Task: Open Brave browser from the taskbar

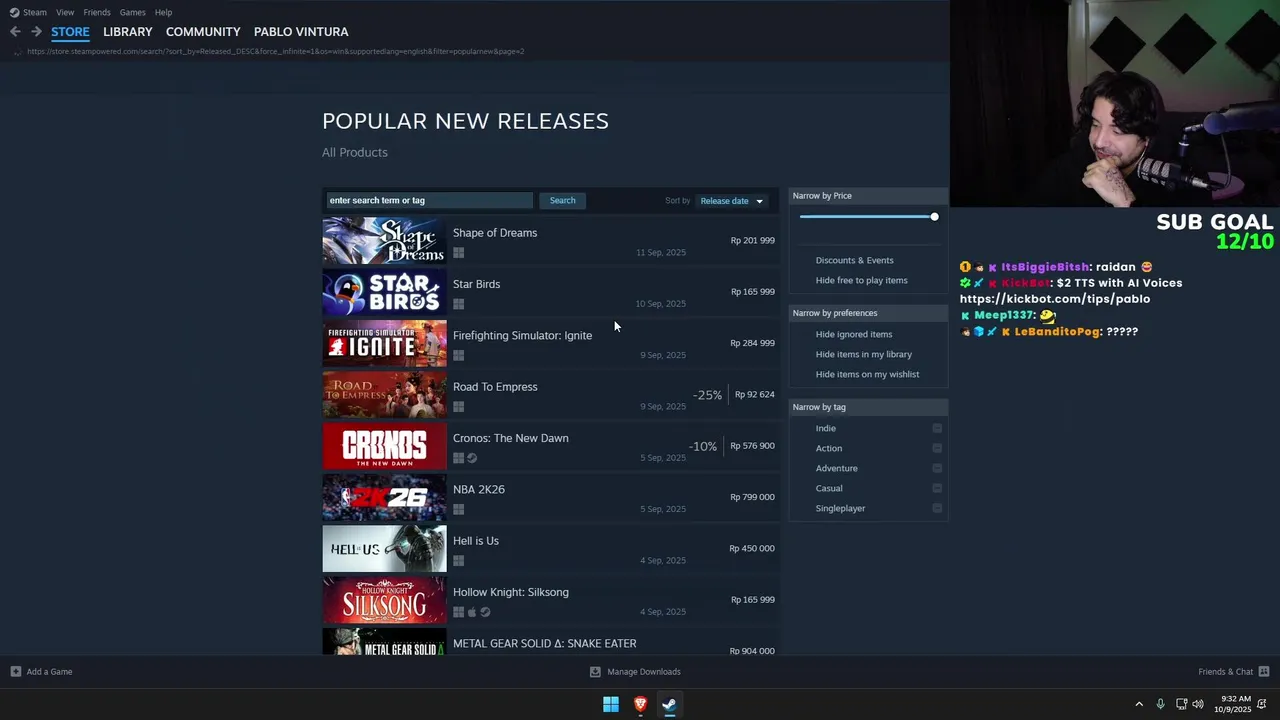Action: (640, 704)
